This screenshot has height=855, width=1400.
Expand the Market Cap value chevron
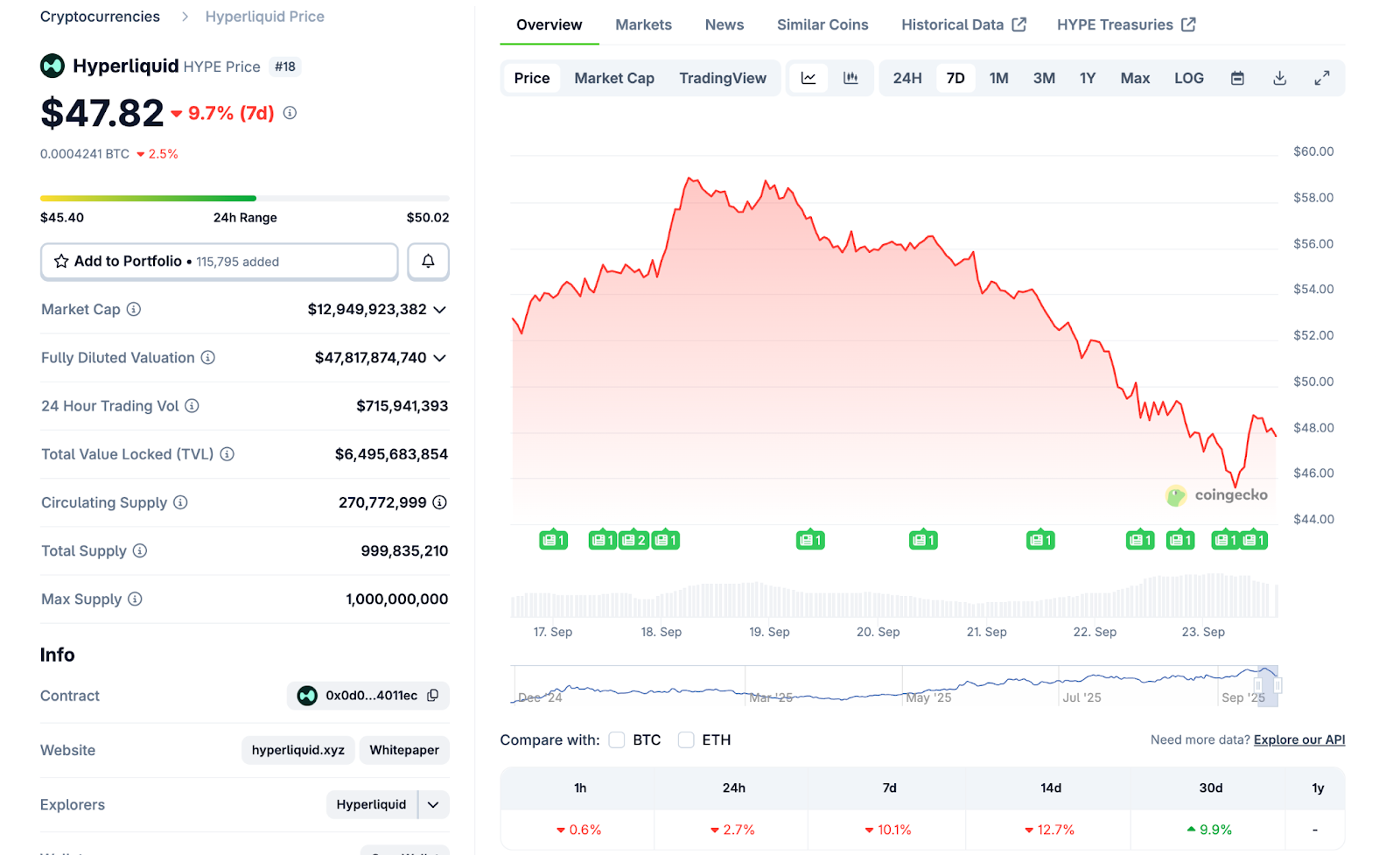pos(440,310)
